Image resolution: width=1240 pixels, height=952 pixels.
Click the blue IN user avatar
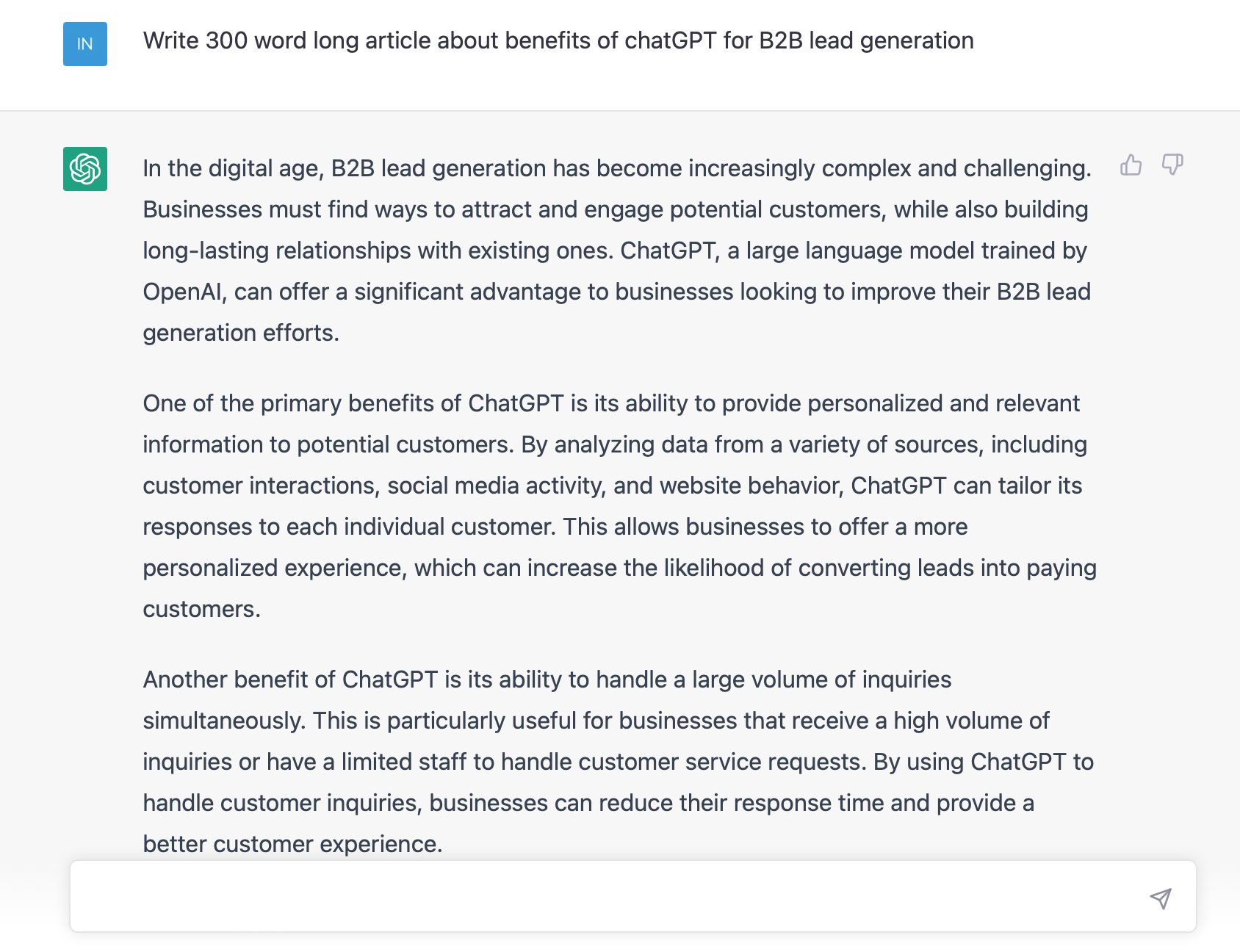click(x=85, y=44)
